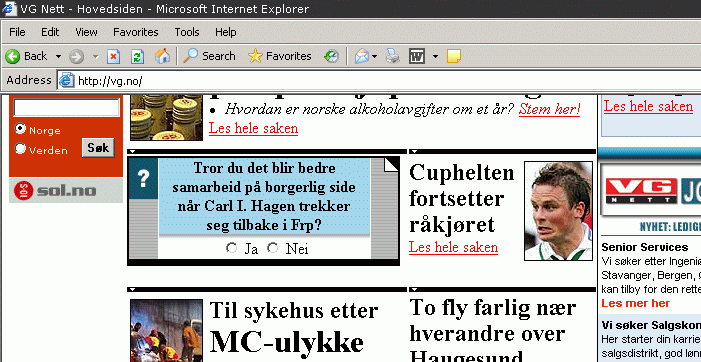701x362 pixels.
Task: Click the yellow note Discuss icon
Action: (x=453, y=56)
